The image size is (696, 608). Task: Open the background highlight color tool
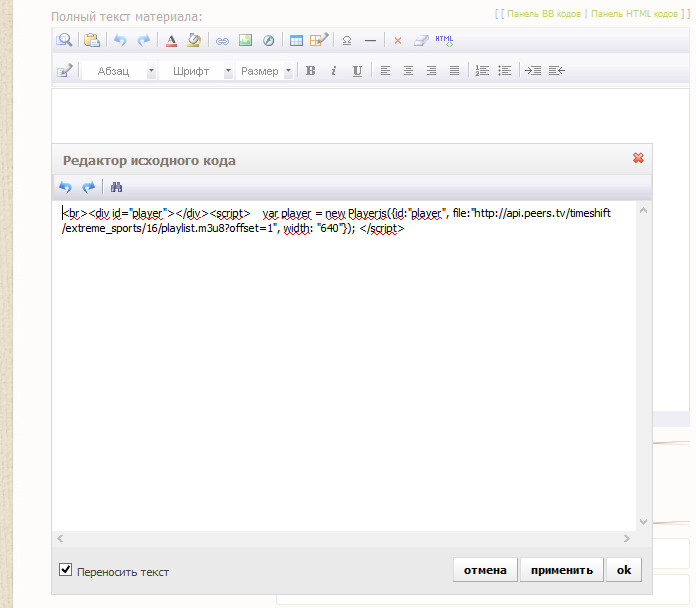coord(194,40)
